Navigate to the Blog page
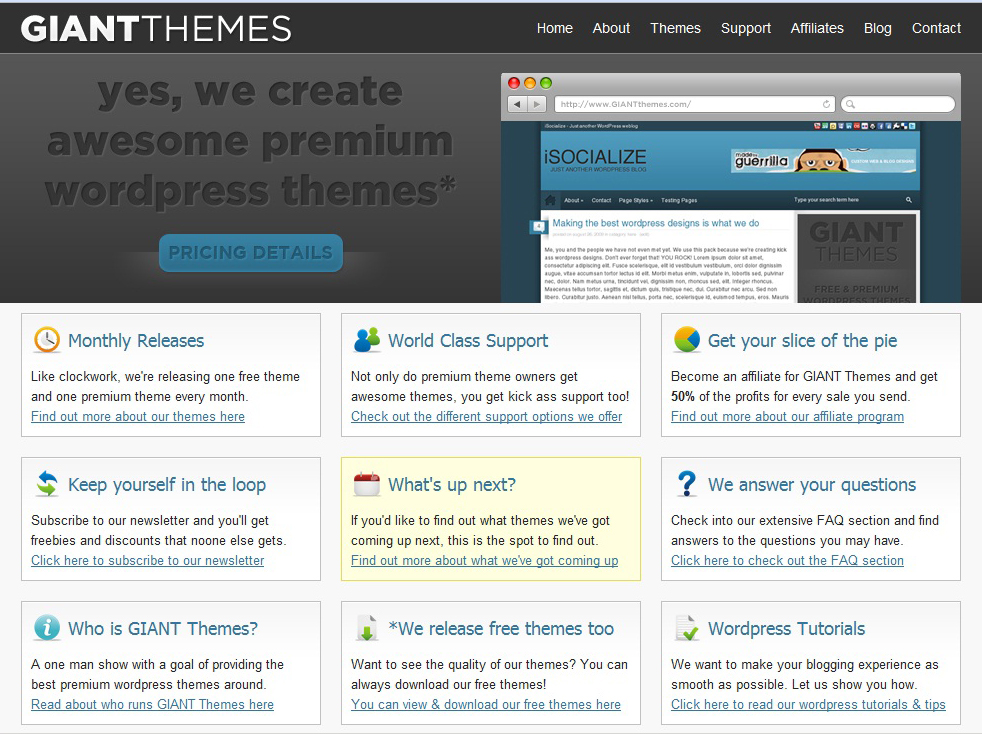Screen dimensions: 982x734 (877, 28)
